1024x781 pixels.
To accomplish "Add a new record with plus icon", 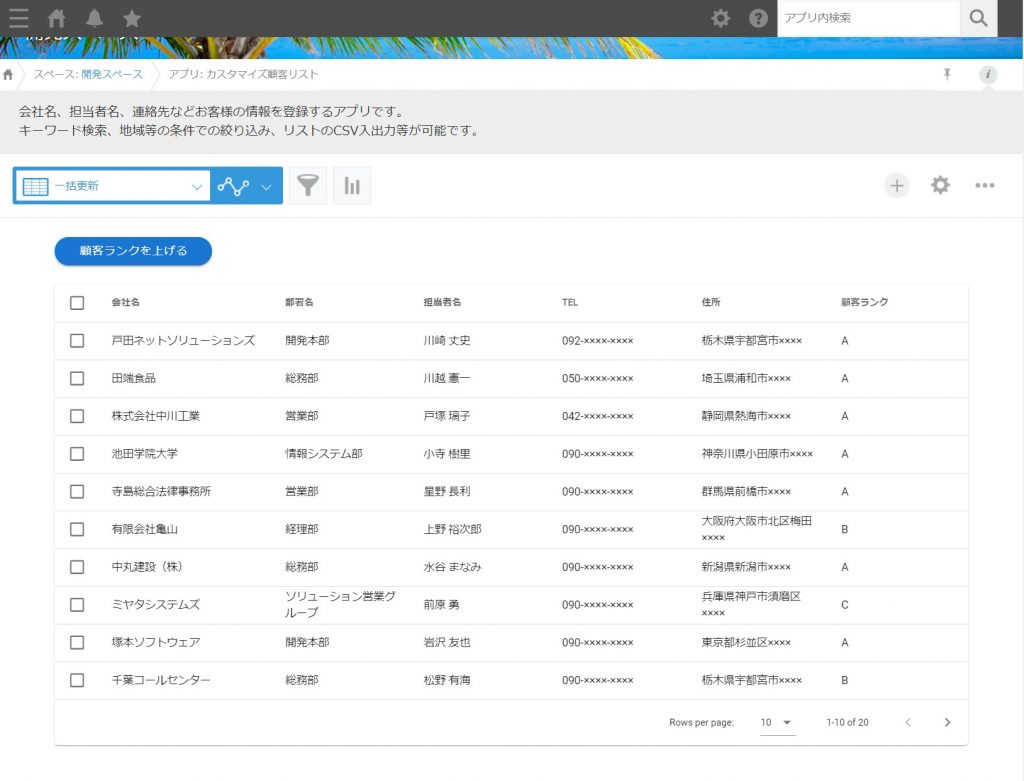I will (897, 185).
